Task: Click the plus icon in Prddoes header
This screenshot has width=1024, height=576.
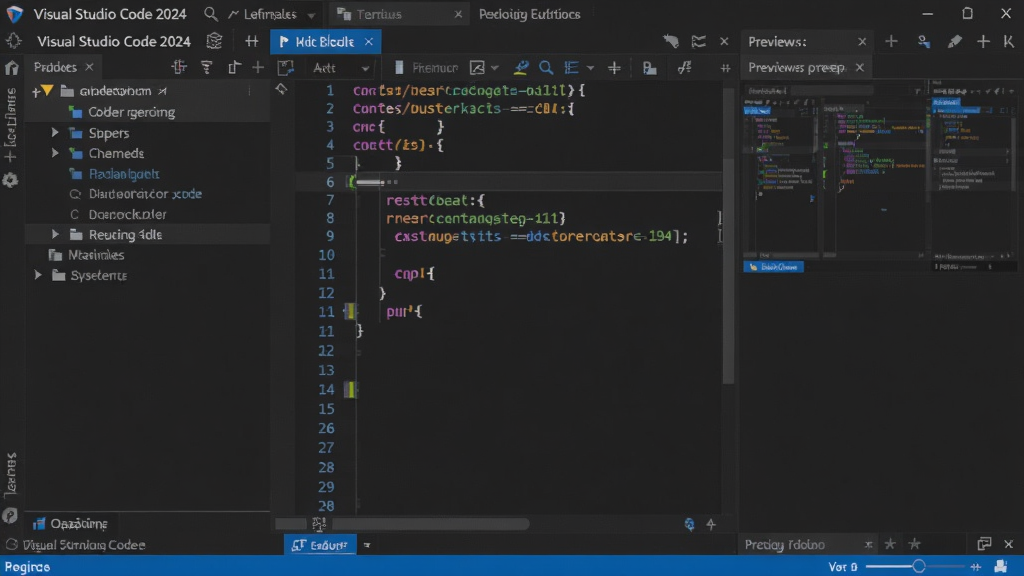Action: click(x=259, y=67)
